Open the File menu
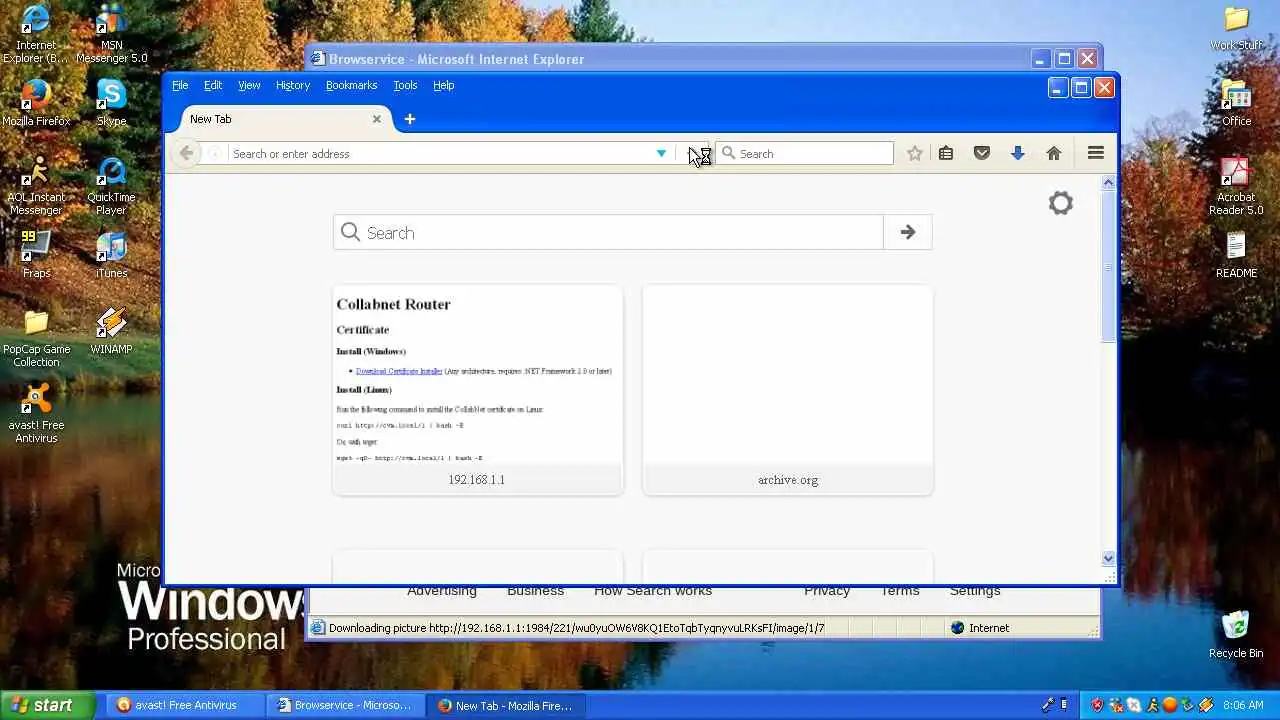 point(180,85)
